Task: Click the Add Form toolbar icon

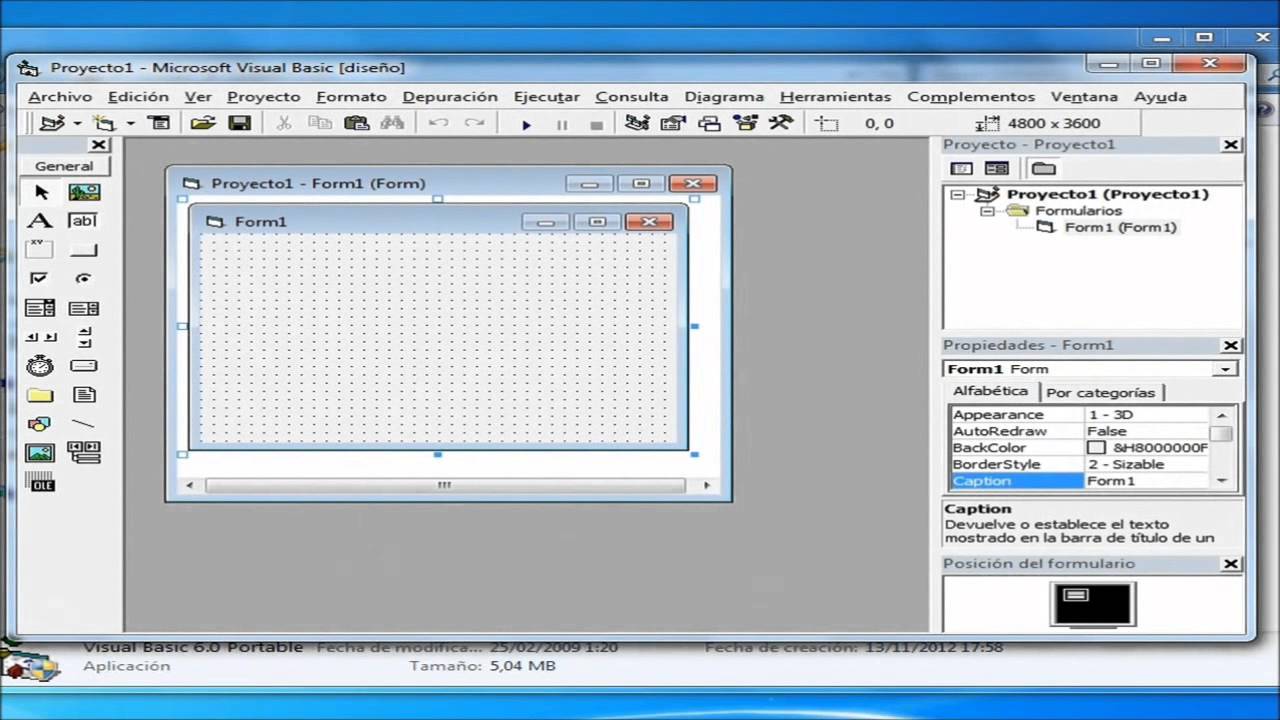Action: 104,123
